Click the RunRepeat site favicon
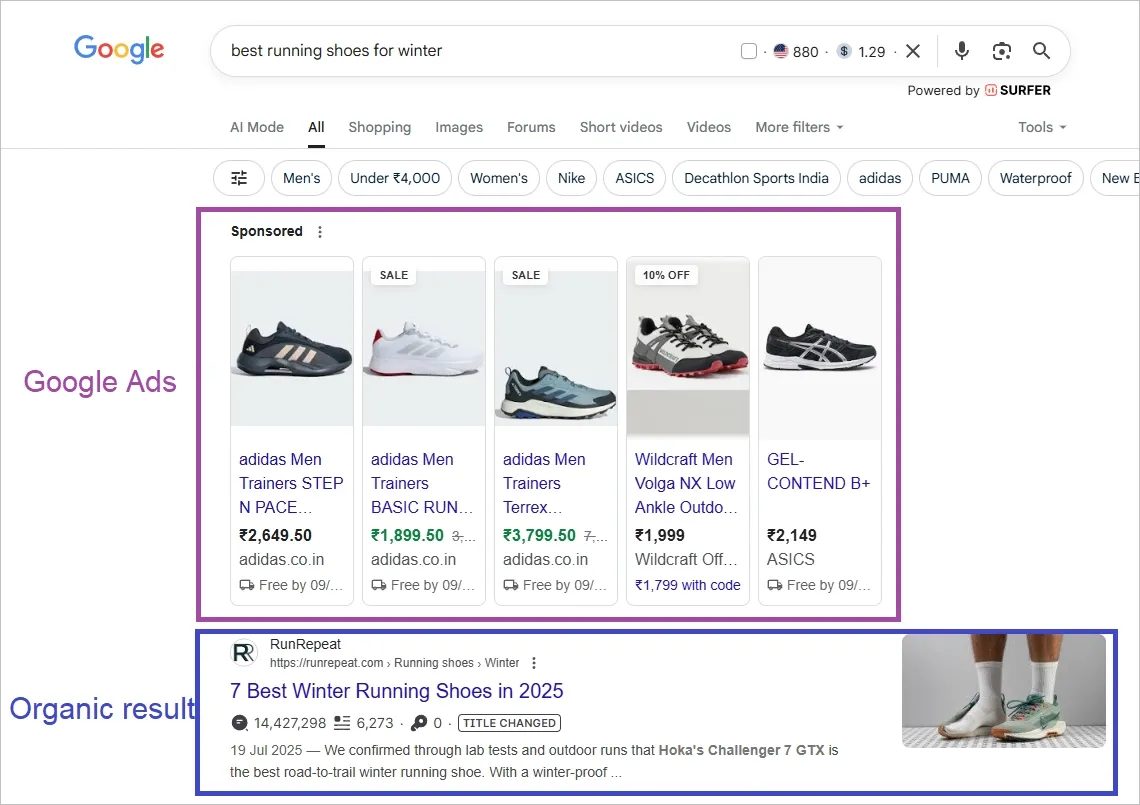This screenshot has height=805, width=1140. pyautogui.click(x=244, y=653)
